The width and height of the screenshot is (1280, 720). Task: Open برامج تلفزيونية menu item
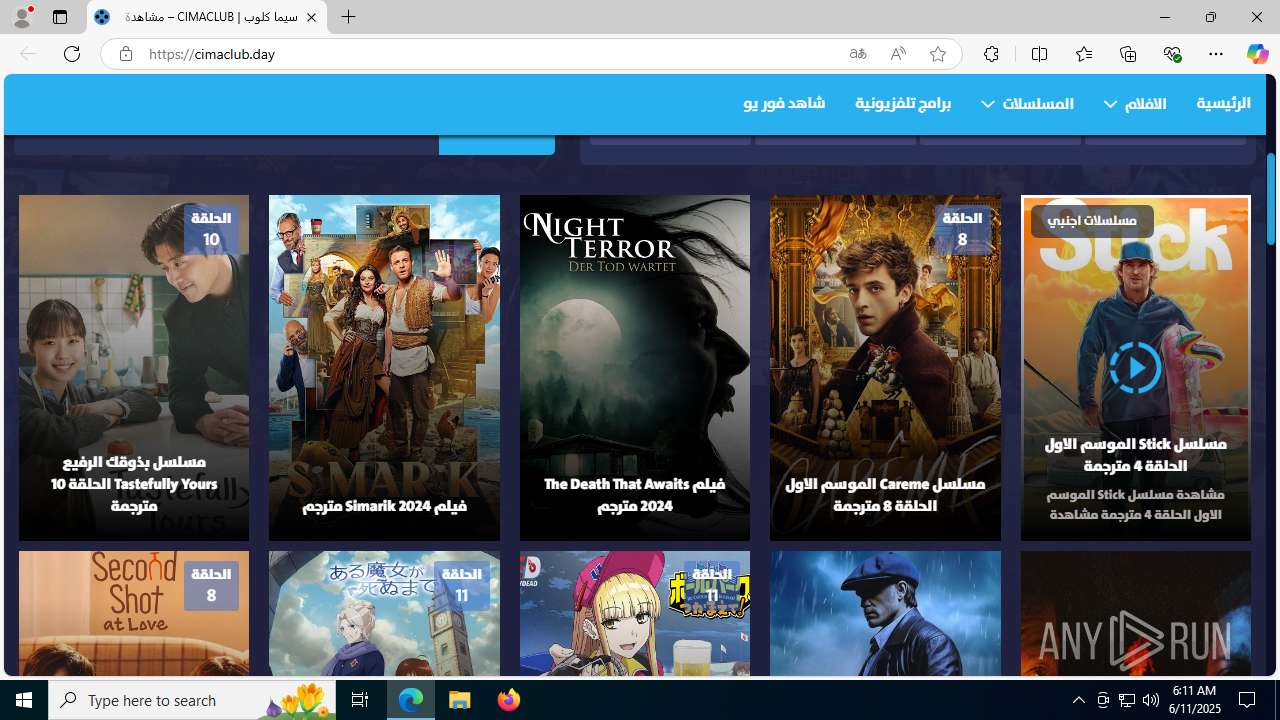(903, 103)
